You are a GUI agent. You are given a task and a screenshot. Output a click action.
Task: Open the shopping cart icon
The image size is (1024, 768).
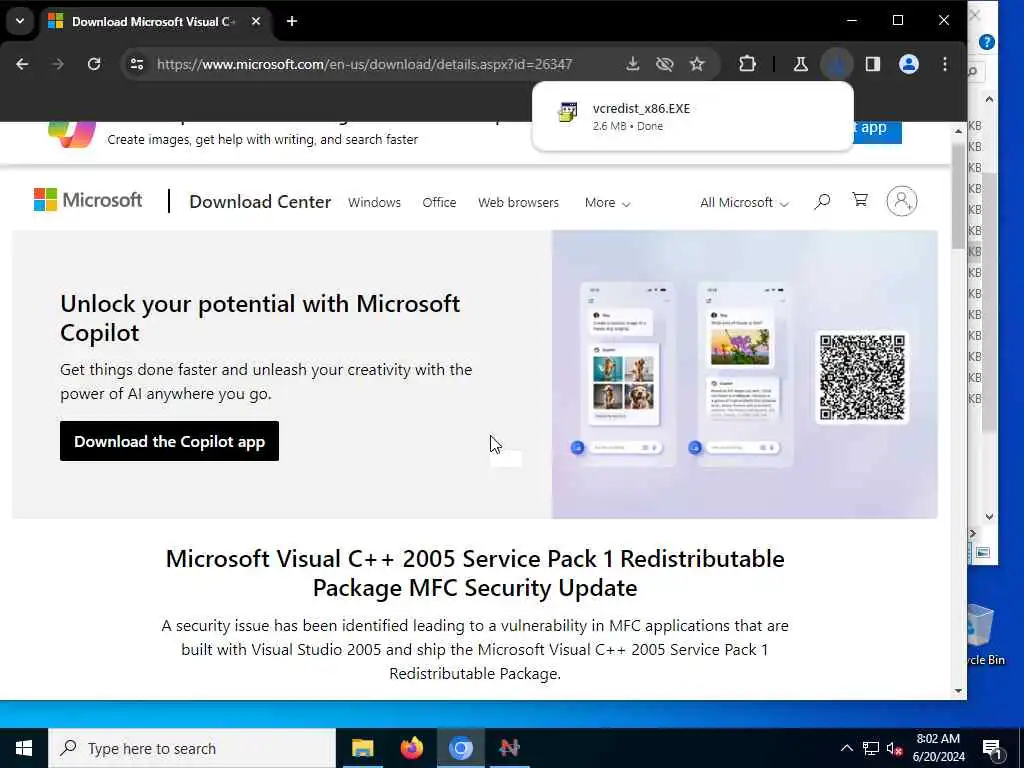pyautogui.click(x=860, y=200)
